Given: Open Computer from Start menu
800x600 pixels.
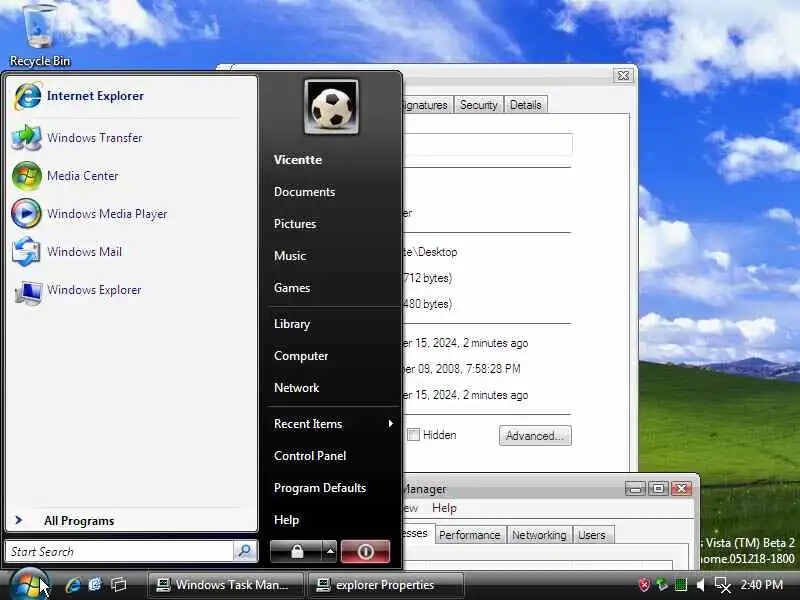Looking at the screenshot, I should pos(301,356).
